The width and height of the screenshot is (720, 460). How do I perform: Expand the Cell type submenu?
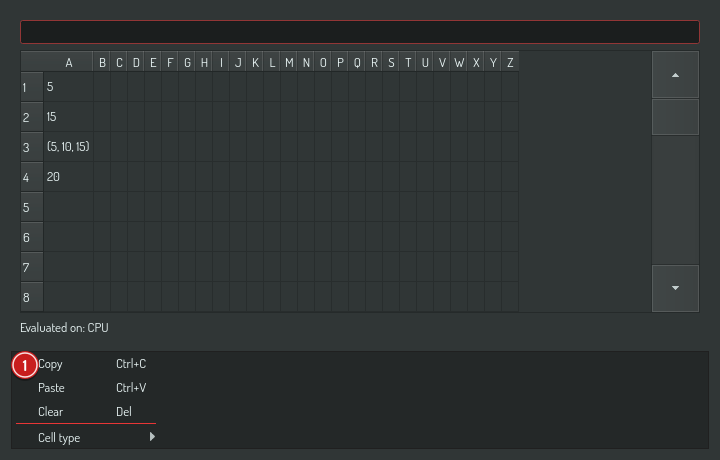point(85,438)
